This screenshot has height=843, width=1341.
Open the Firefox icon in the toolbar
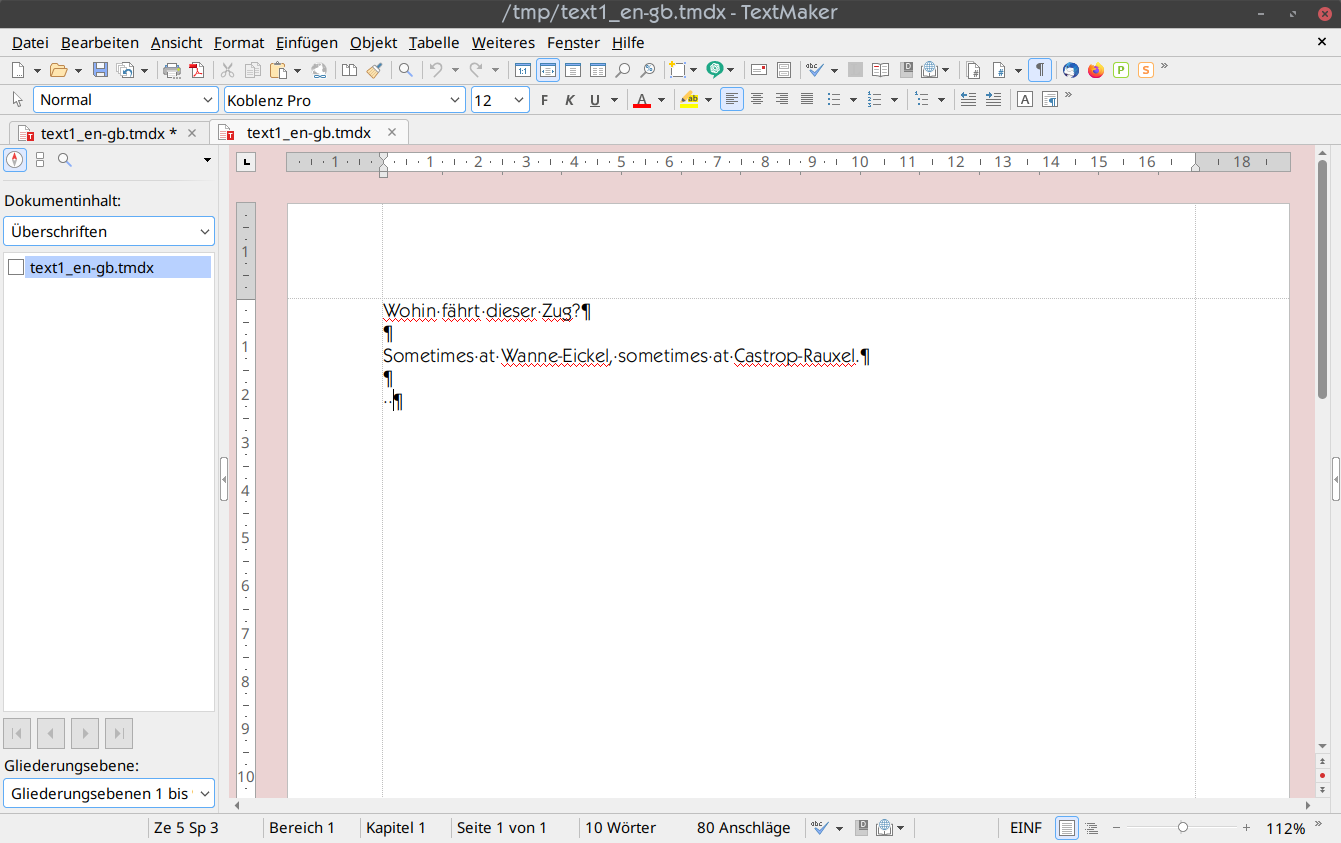1096,70
